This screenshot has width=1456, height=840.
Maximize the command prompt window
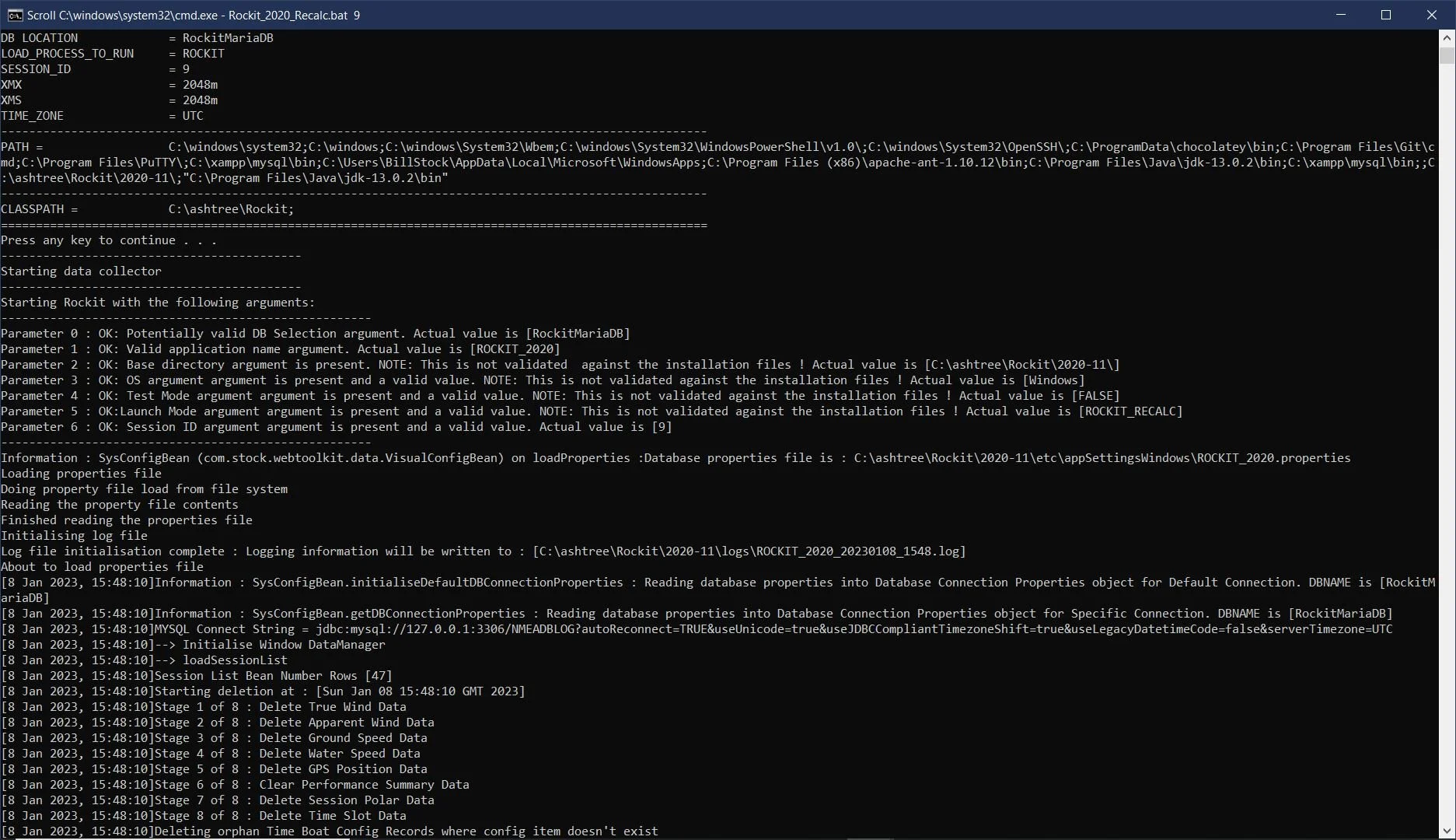[x=1387, y=14]
